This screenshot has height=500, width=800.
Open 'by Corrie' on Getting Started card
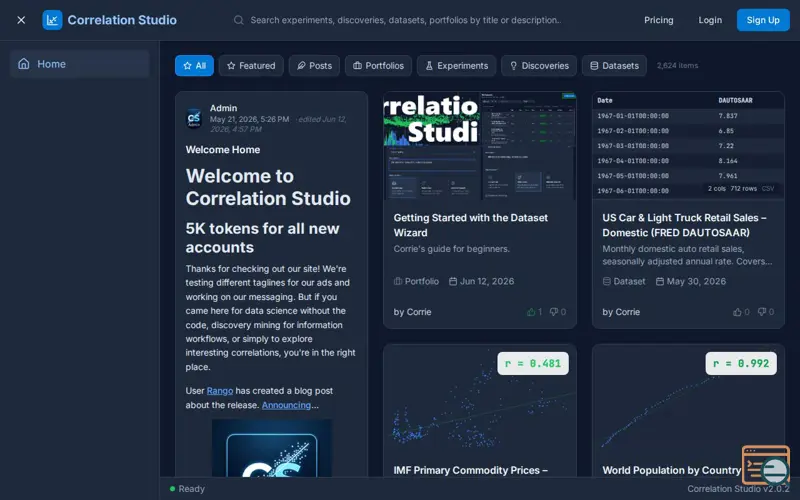(x=412, y=312)
